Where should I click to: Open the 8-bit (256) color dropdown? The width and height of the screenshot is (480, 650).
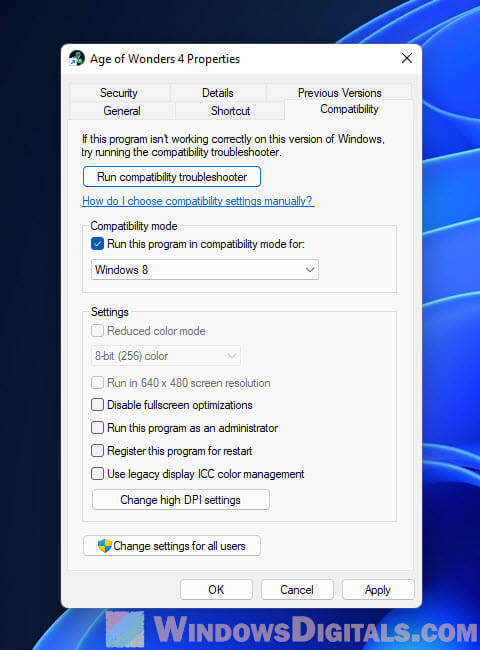(165, 356)
